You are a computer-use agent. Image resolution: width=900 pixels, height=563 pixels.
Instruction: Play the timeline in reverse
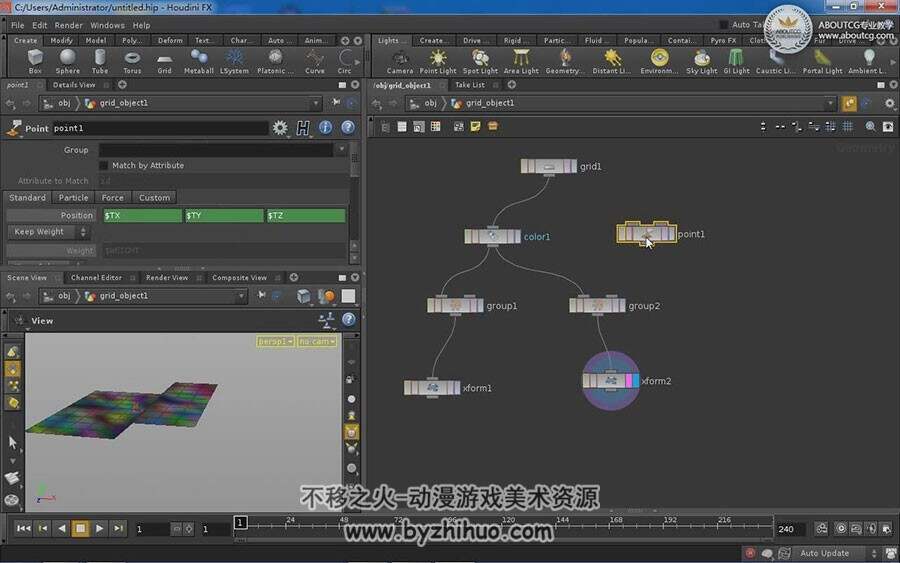tap(61, 528)
